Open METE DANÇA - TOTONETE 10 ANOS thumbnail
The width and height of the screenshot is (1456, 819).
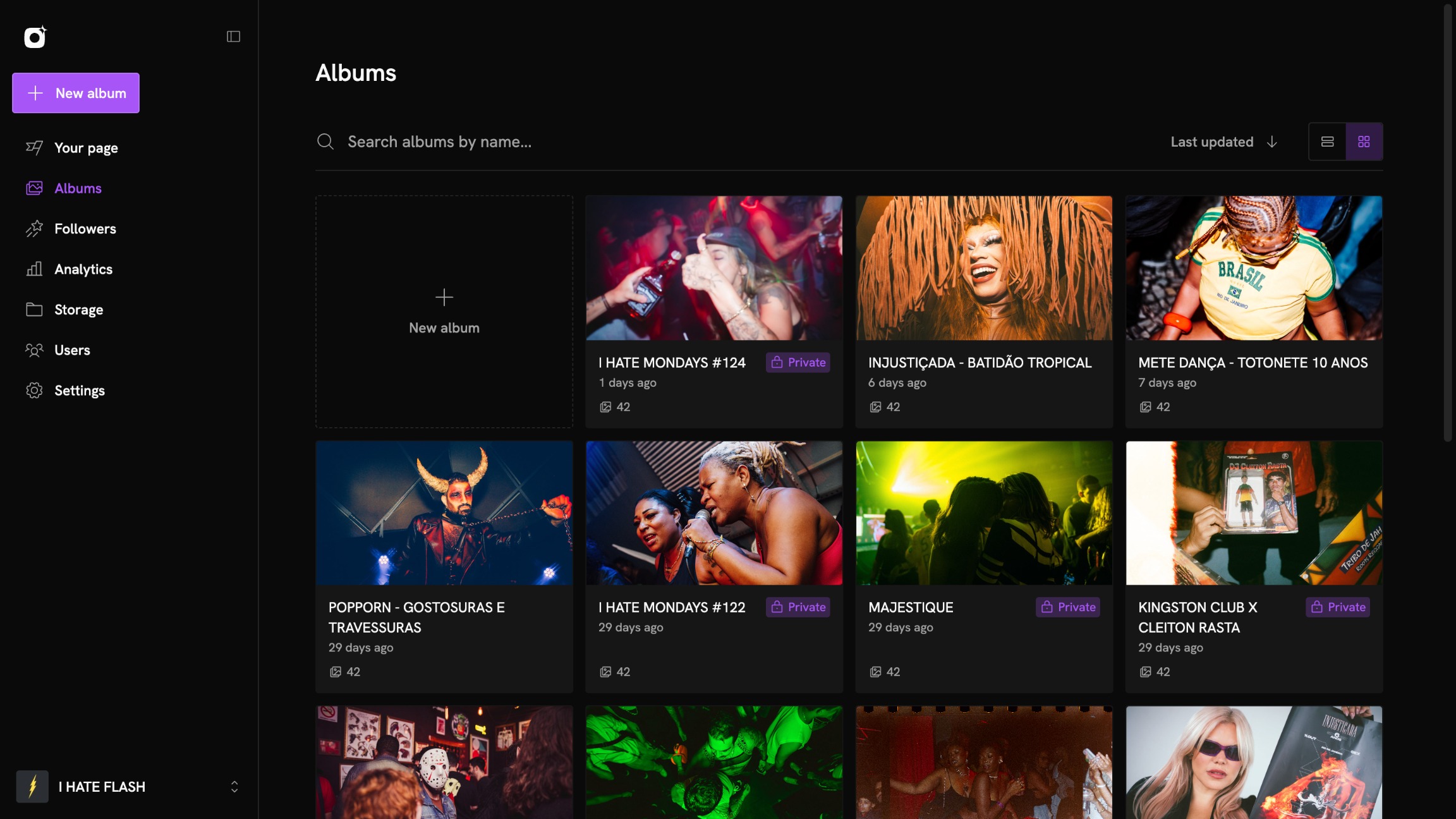[x=1254, y=268]
